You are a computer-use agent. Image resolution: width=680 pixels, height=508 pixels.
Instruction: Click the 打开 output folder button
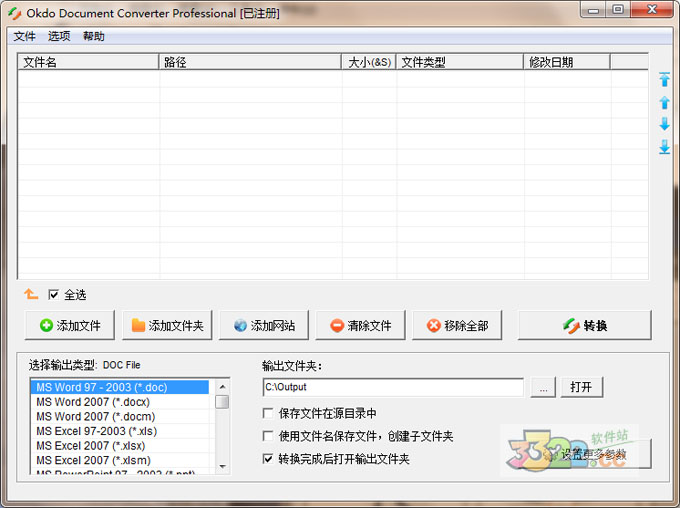[x=582, y=387]
